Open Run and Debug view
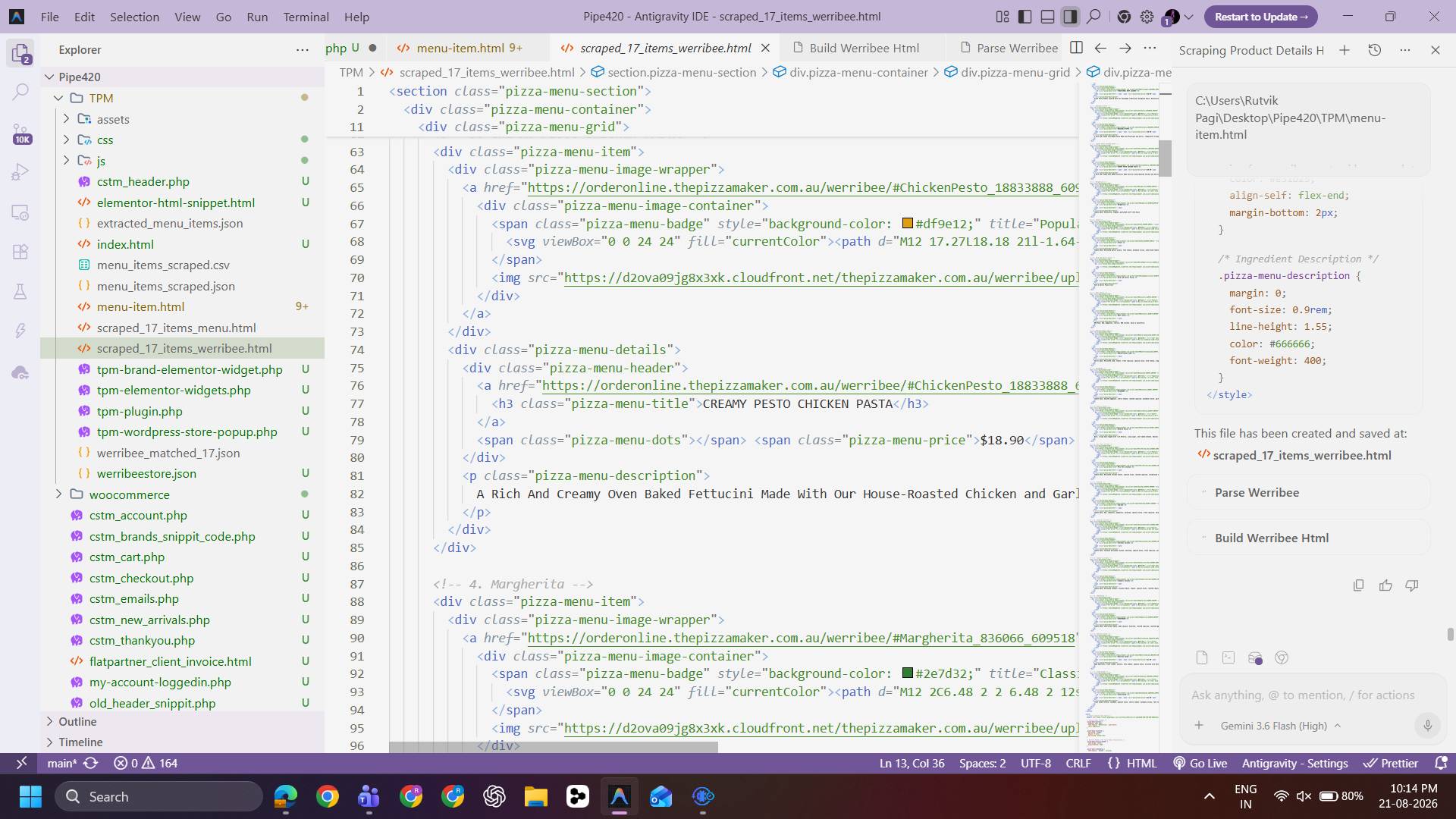Image resolution: width=1456 pixels, height=819 pixels. tap(20, 172)
